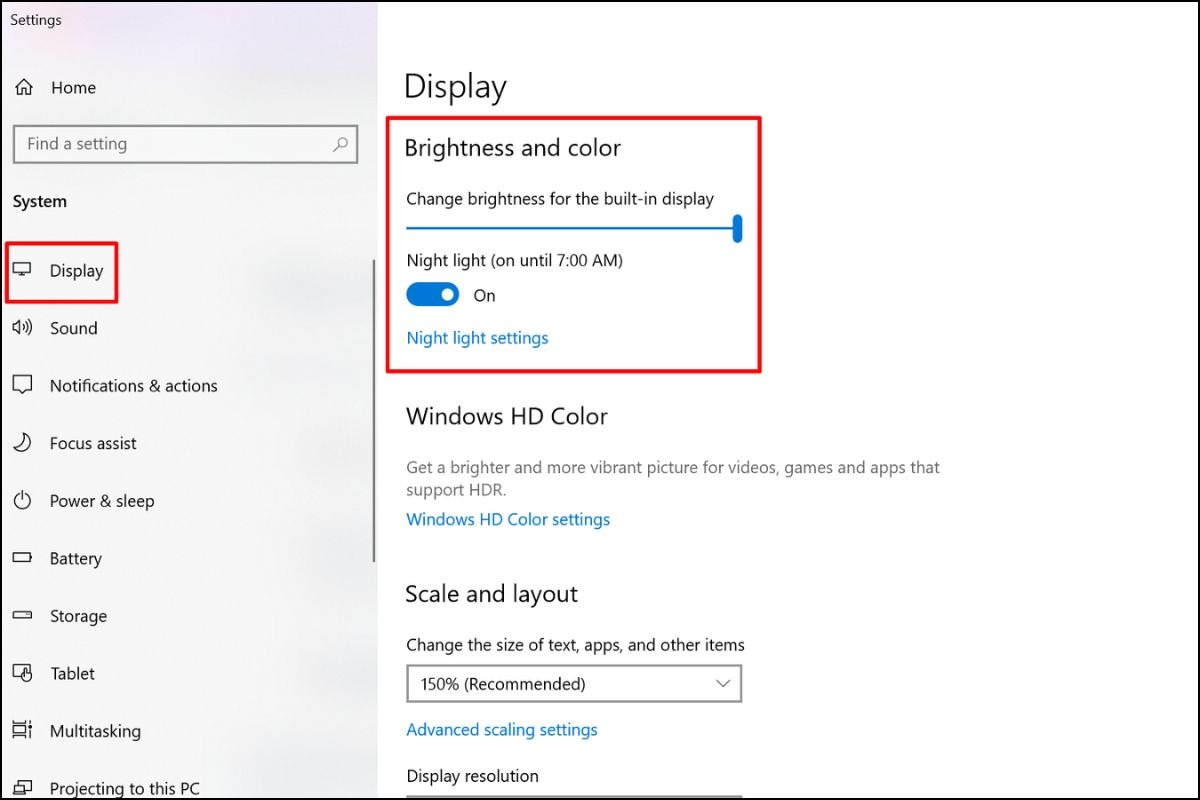1200x800 pixels.
Task: Select the Display monitor icon
Action: tap(22, 270)
